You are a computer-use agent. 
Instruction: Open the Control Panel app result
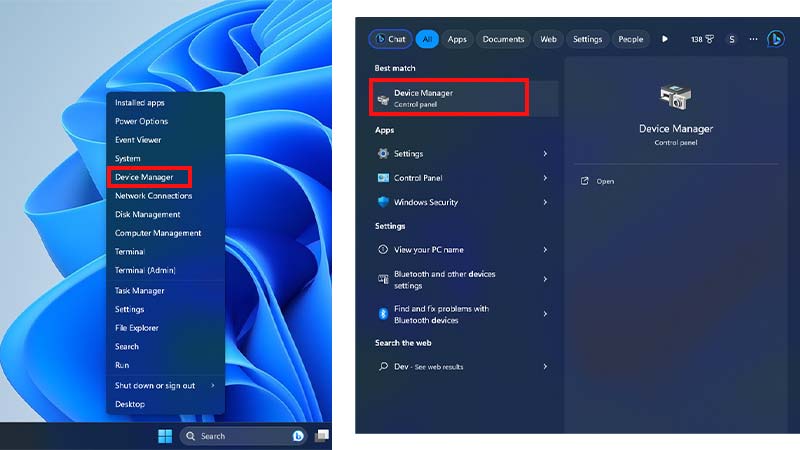[x=463, y=178]
